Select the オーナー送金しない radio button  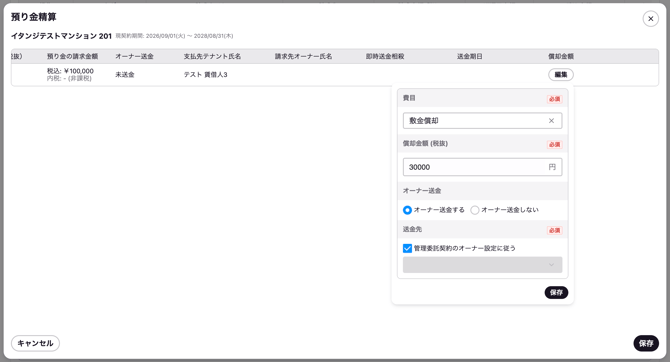pos(475,210)
